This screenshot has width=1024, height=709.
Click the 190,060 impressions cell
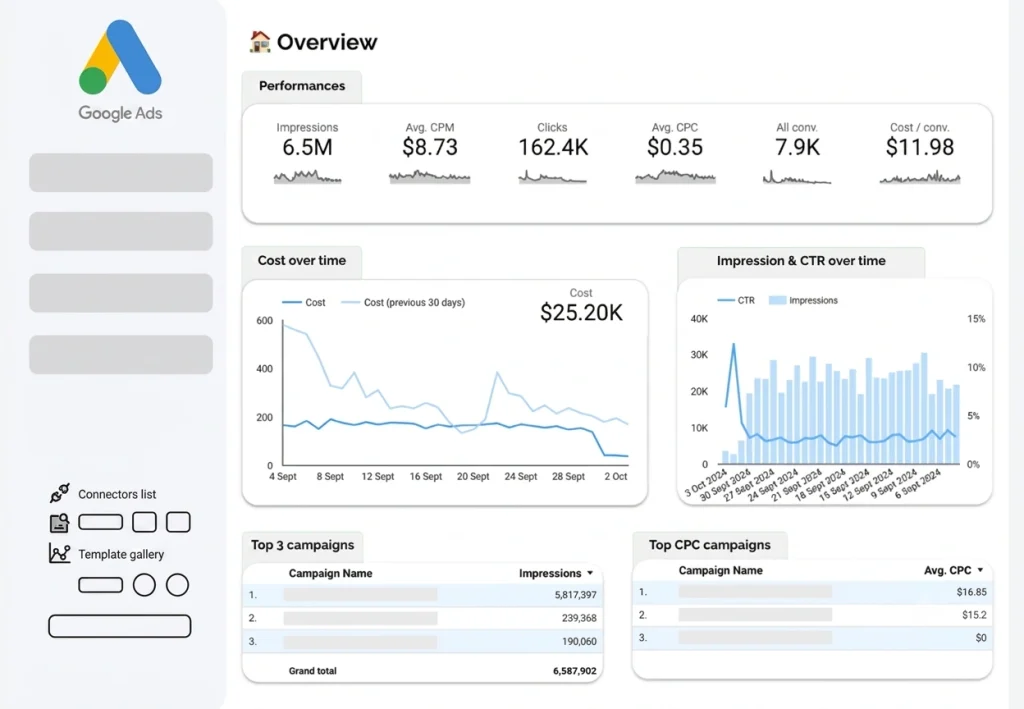tap(579, 641)
